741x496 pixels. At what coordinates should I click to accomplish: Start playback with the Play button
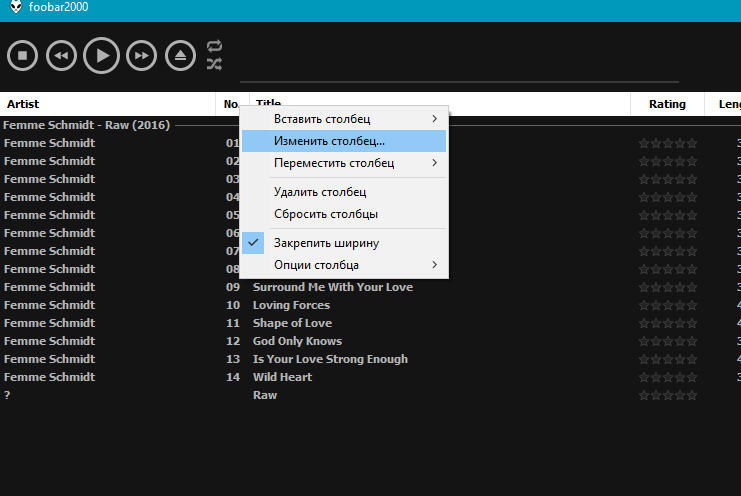tap(101, 55)
